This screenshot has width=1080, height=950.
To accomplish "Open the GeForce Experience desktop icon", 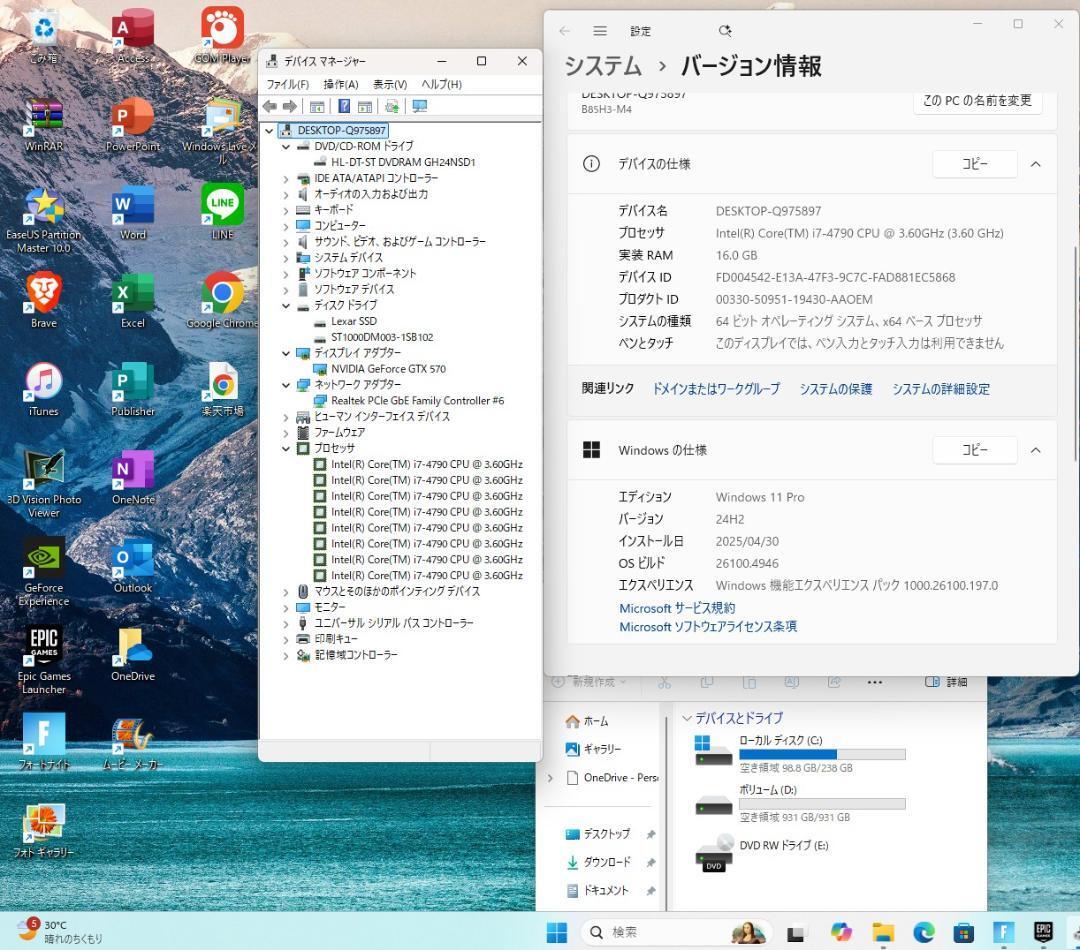I will click(x=43, y=559).
